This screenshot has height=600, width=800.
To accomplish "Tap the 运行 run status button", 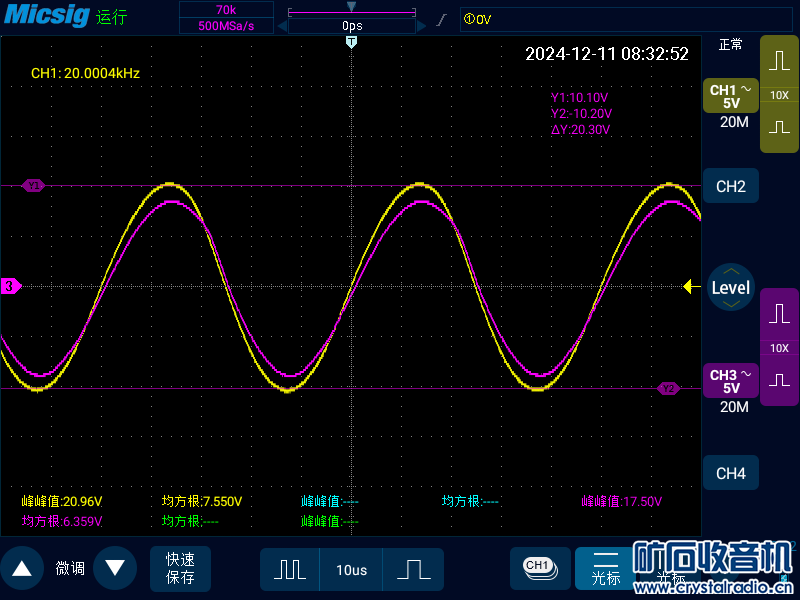I will coord(112,18).
